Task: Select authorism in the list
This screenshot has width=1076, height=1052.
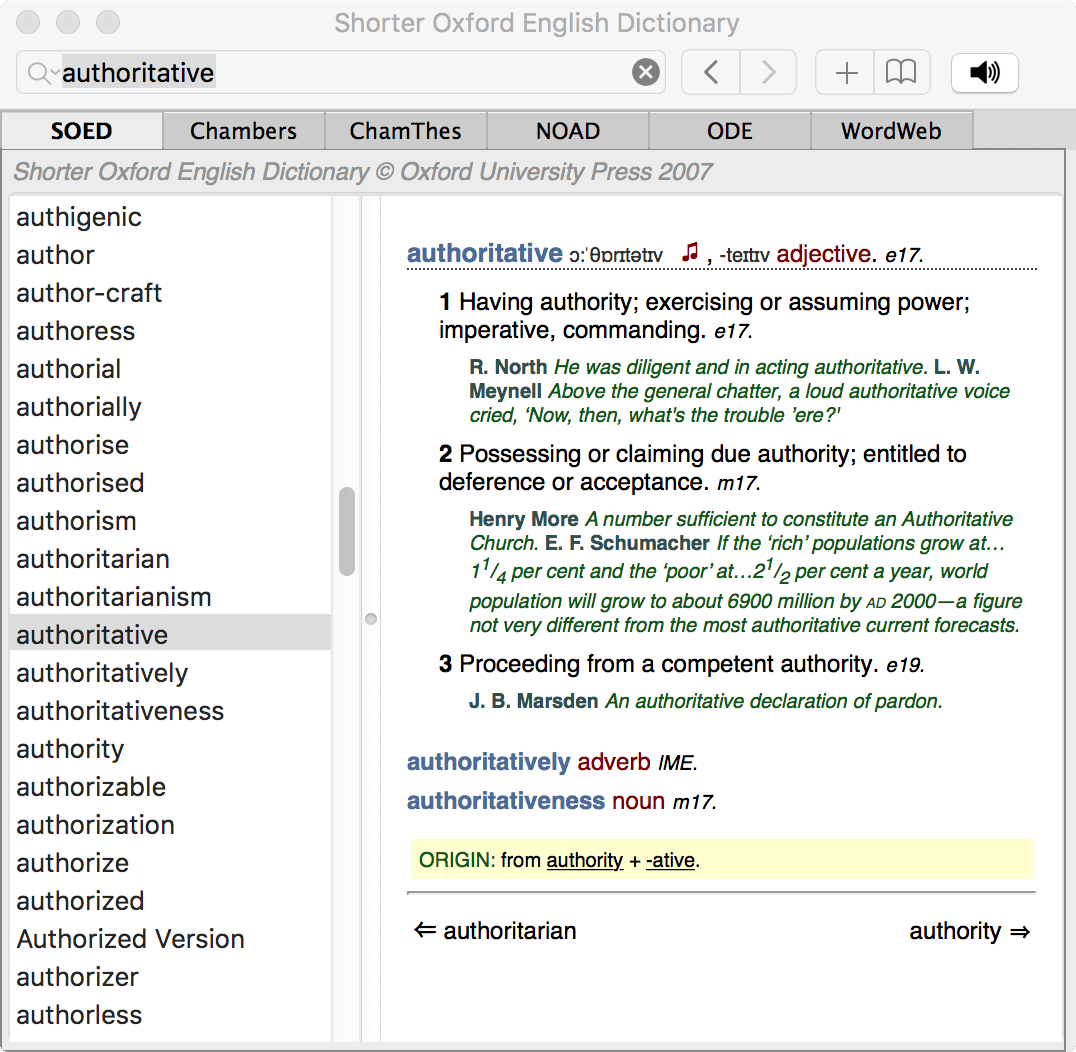Action: (x=170, y=521)
